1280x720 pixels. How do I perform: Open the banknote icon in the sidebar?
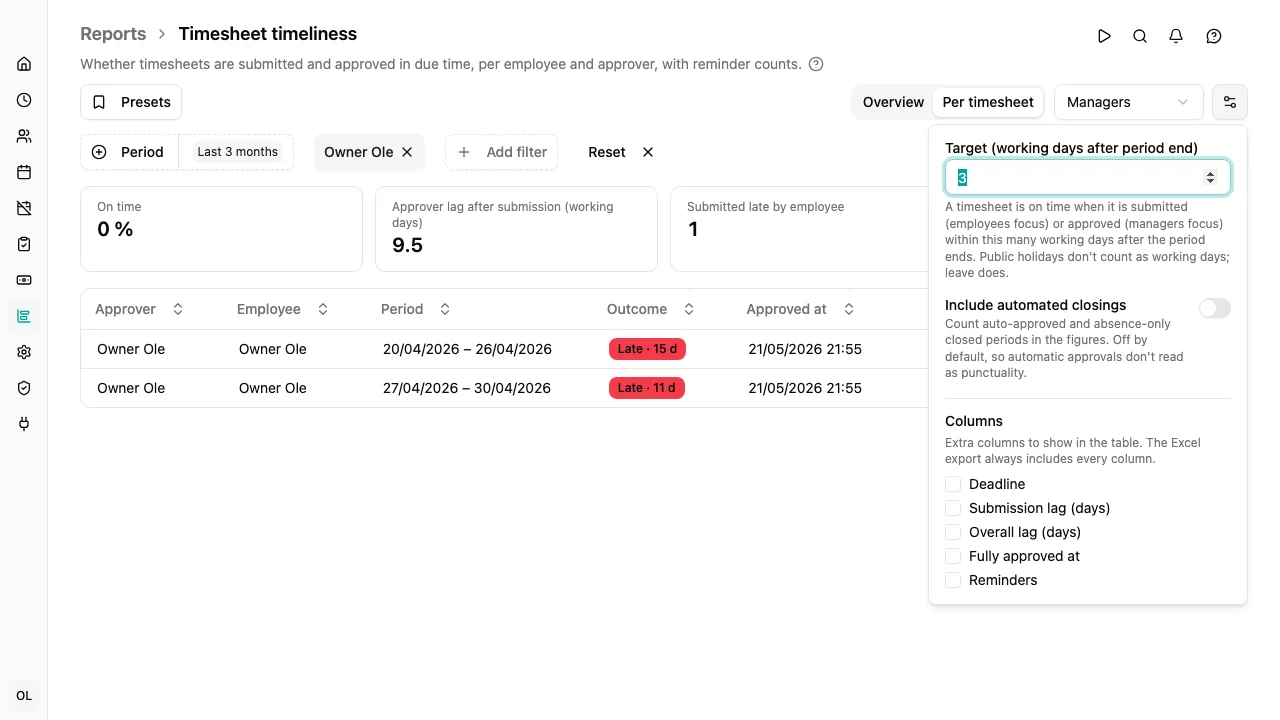(24, 280)
